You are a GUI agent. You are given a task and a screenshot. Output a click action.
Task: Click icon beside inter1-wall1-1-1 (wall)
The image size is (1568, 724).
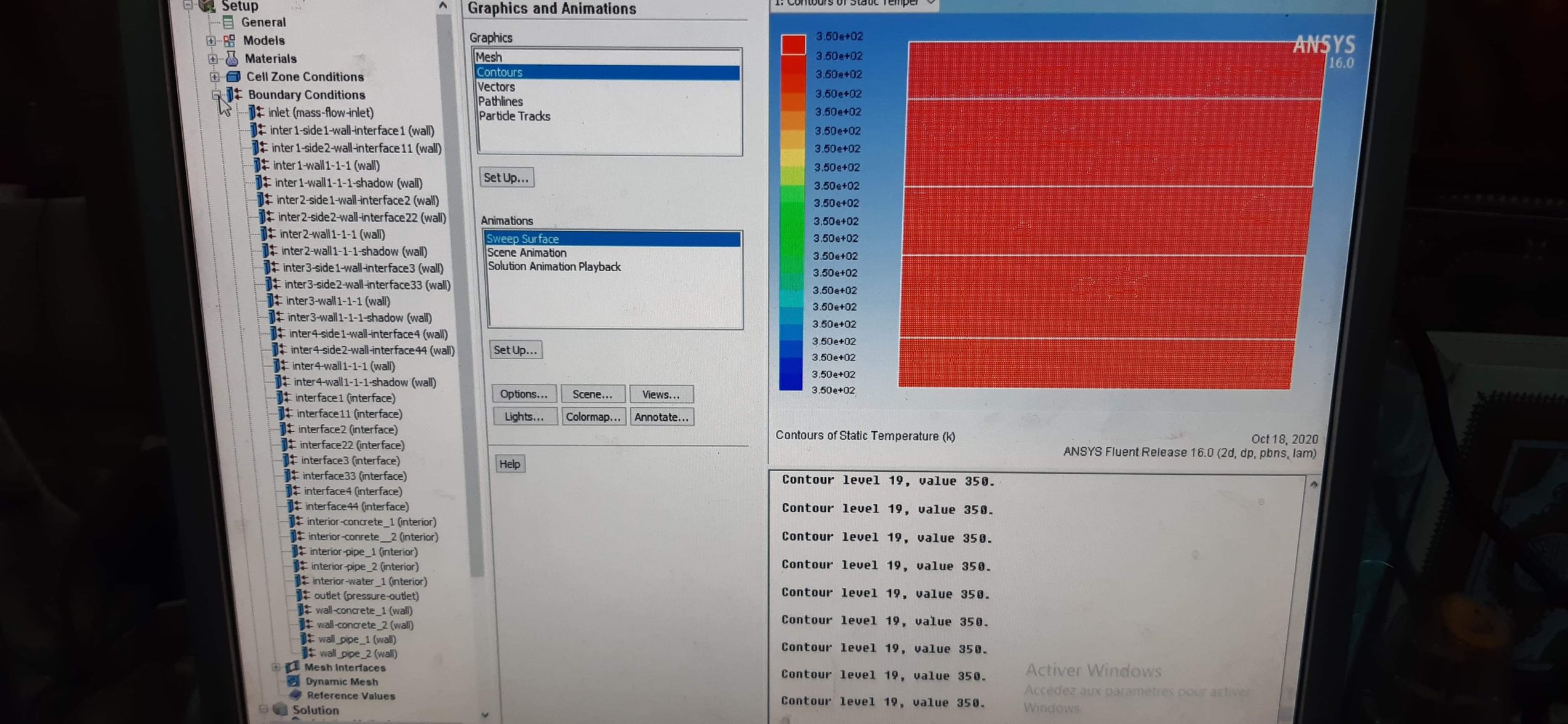262,165
